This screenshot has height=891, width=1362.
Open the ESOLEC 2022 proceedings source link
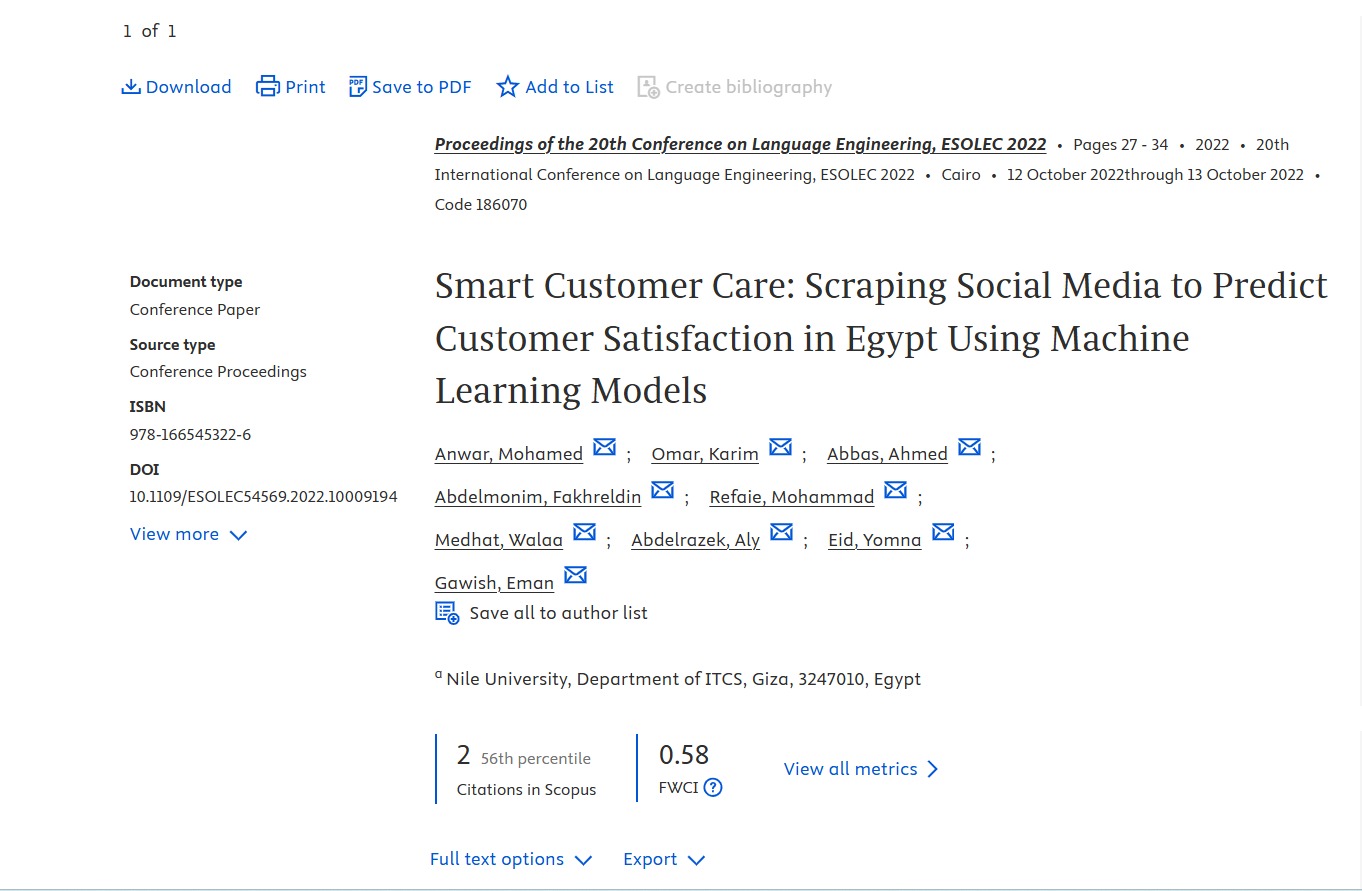point(740,144)
